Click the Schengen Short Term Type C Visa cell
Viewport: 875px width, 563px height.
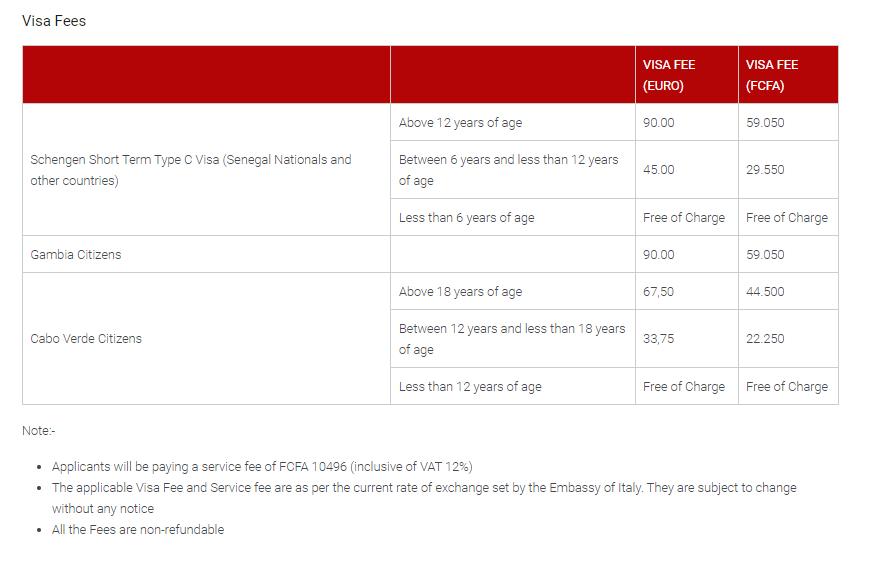tap(191, 170)
